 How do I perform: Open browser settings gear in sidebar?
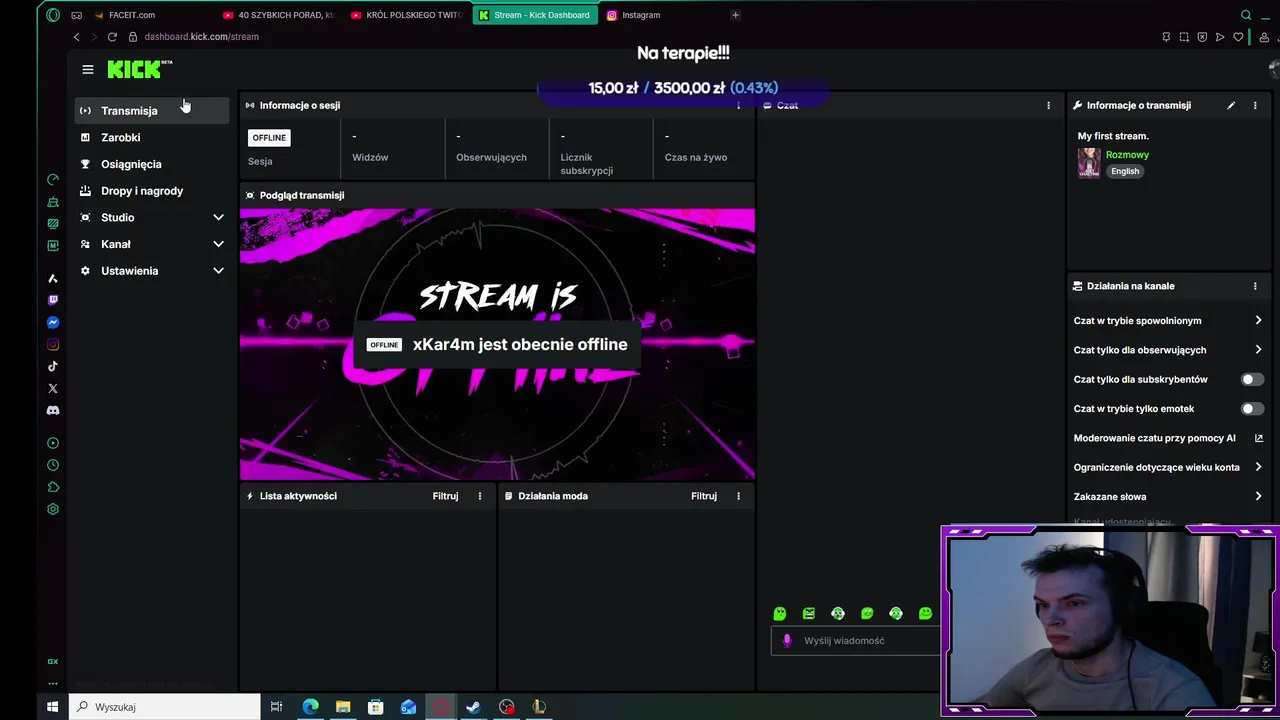(53, 509)
